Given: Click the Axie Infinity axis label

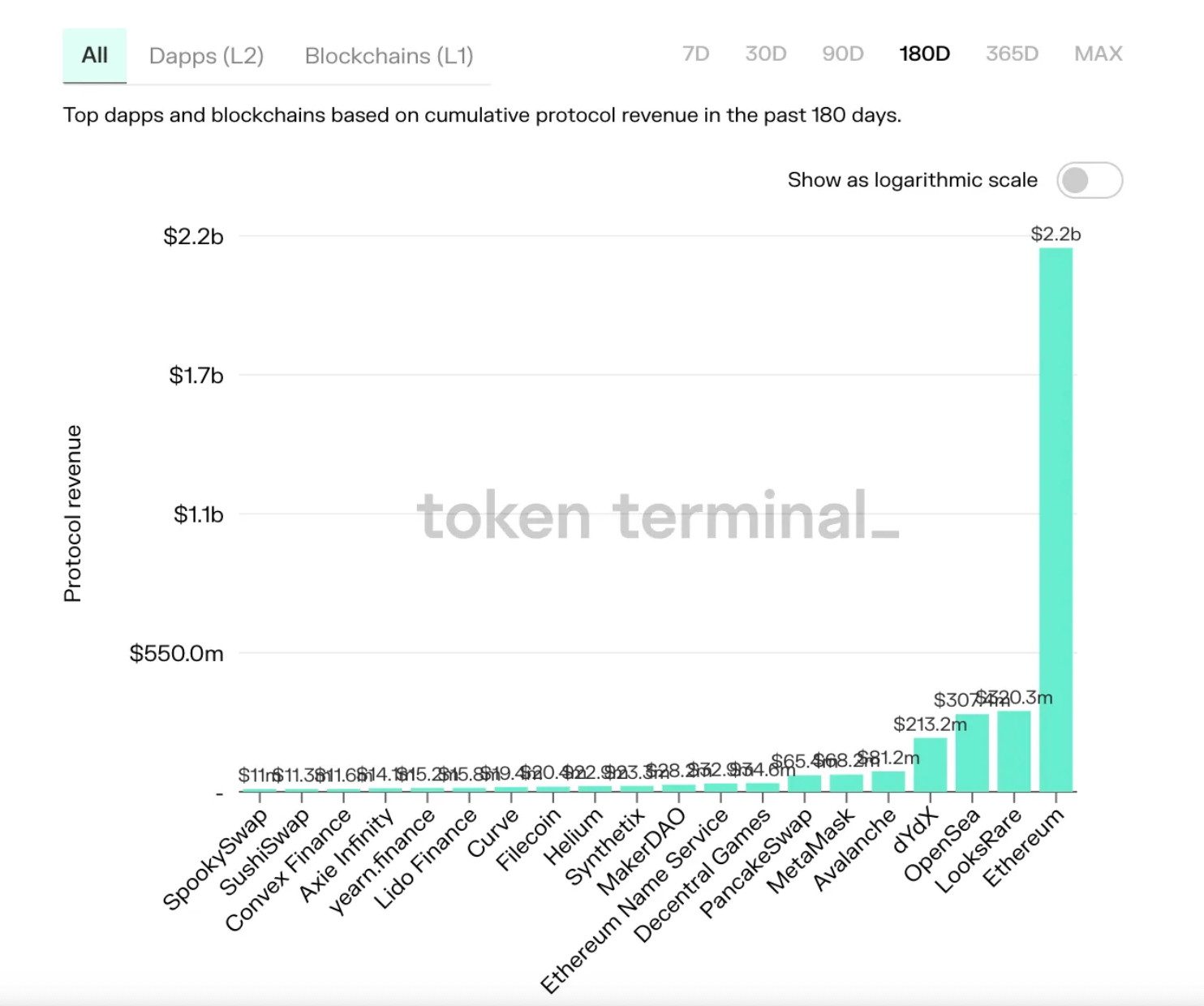Looking at the screenshot, I should tap(346, 855).
